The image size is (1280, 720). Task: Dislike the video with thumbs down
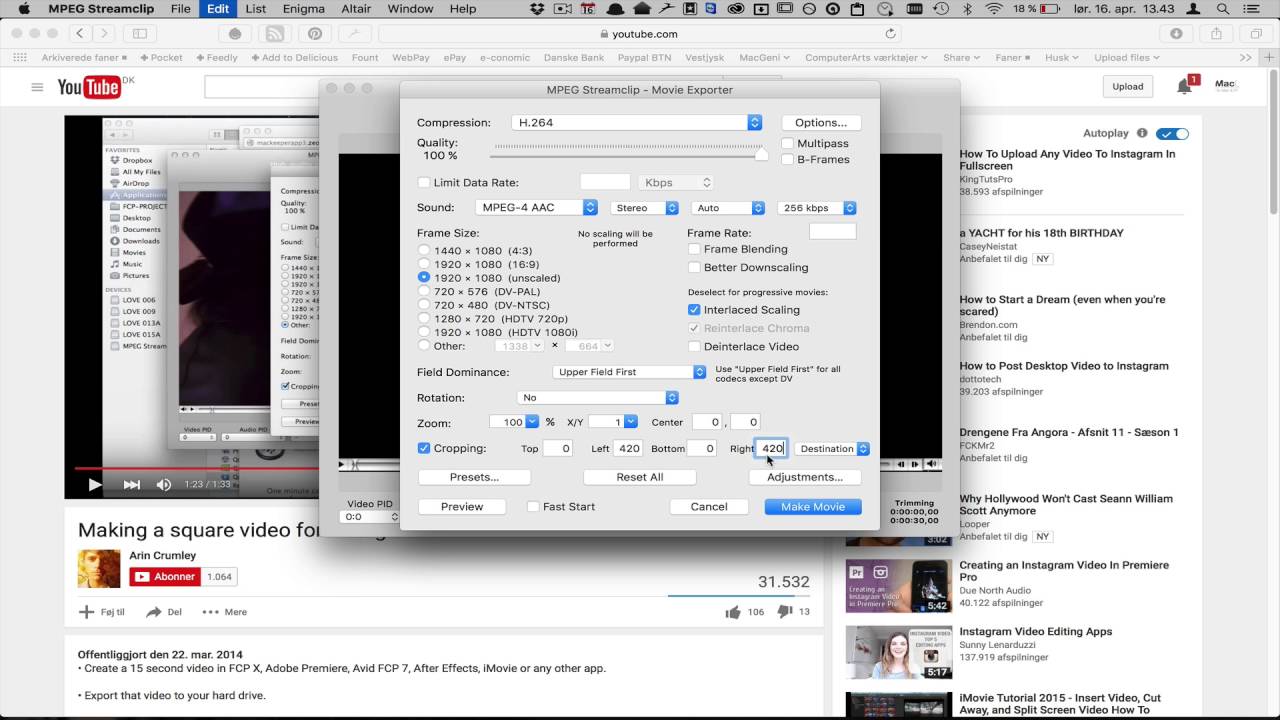point(785,612)
